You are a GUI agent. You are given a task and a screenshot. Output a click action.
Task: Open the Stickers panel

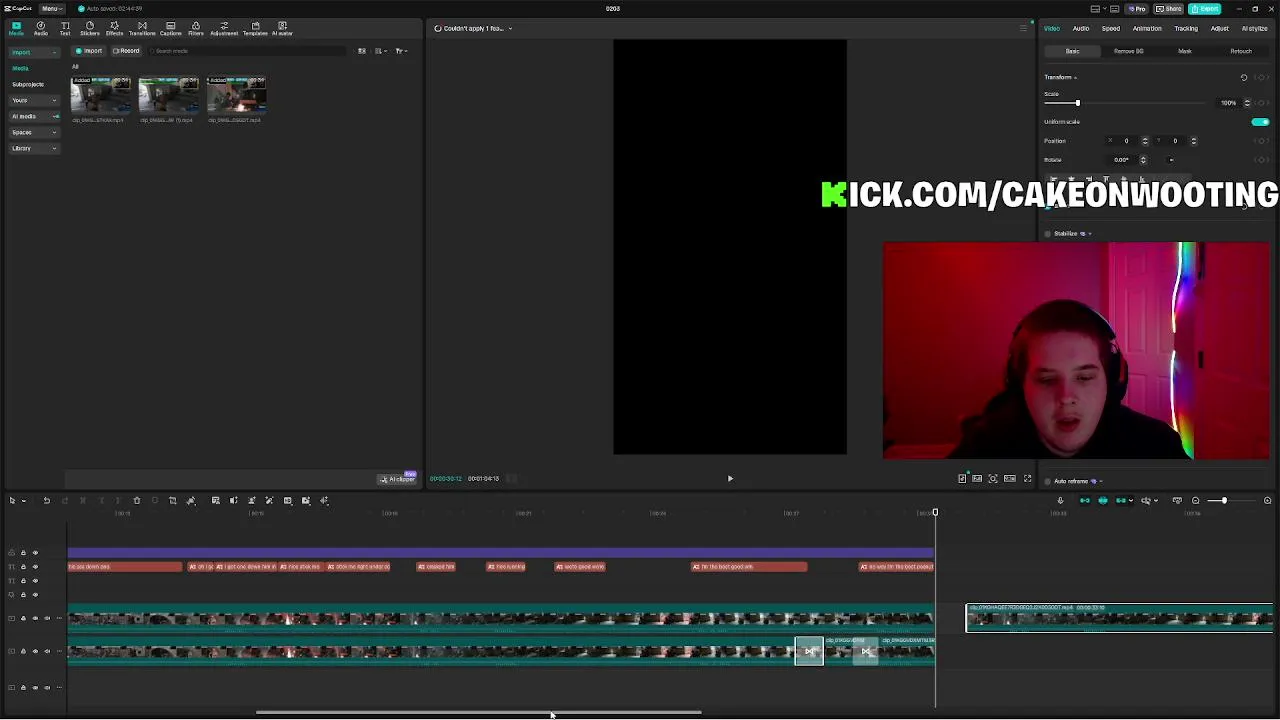click(90, 28)
